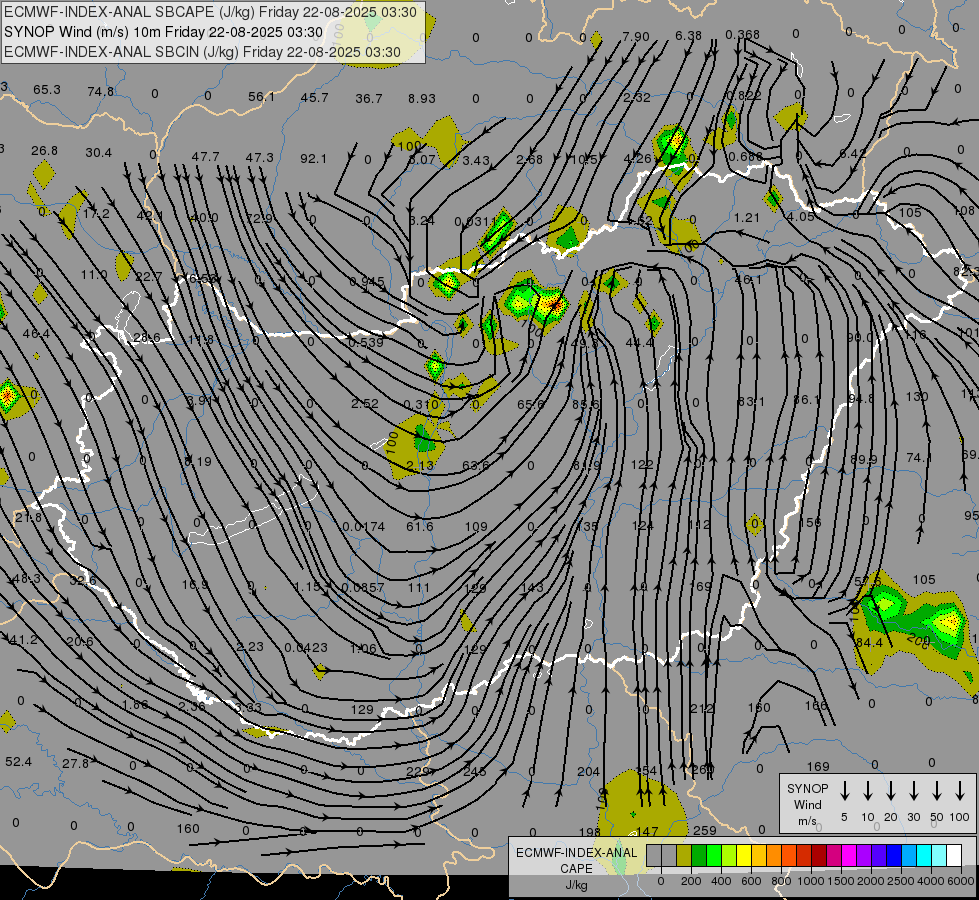Click the 1500 tick label in CAPE legend
This screenshot has width=979, height=900.
click(841, 881)
